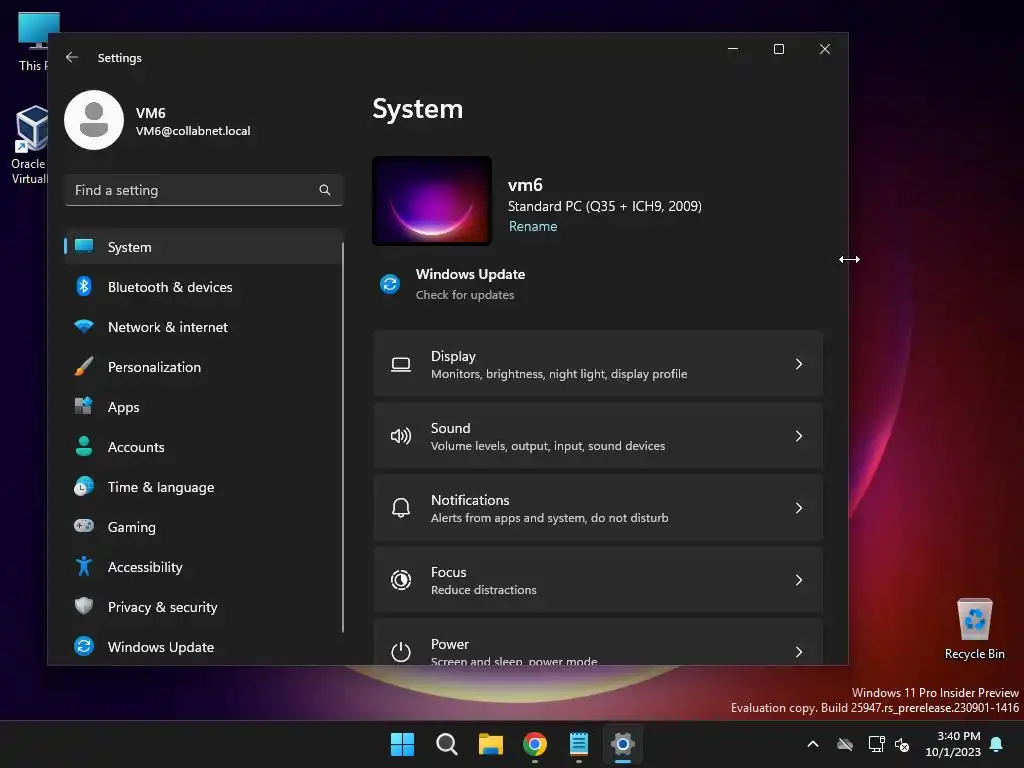Click Check for updates text

[465, 295]
